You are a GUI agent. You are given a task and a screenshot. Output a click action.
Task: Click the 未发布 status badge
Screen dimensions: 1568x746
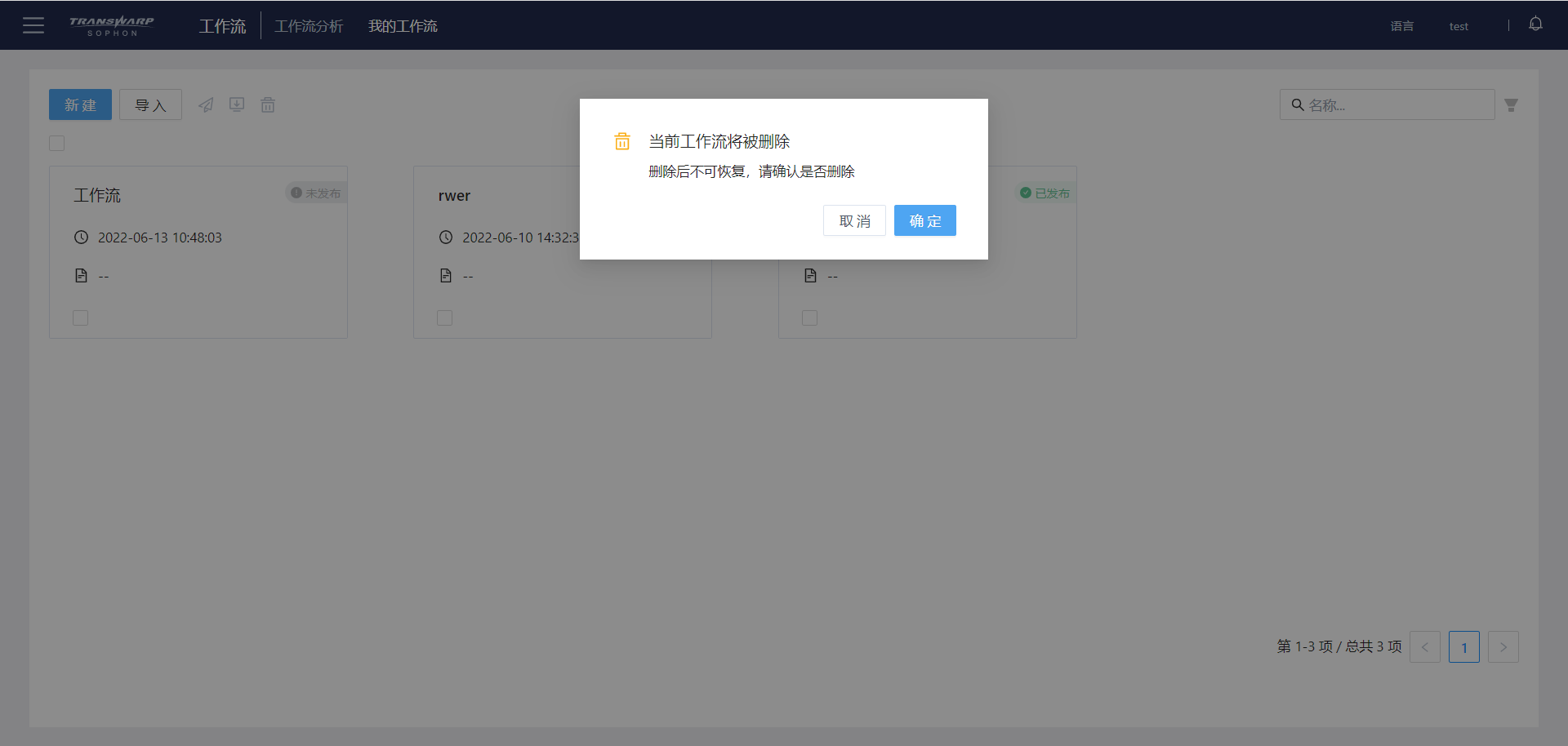[316, 193]
